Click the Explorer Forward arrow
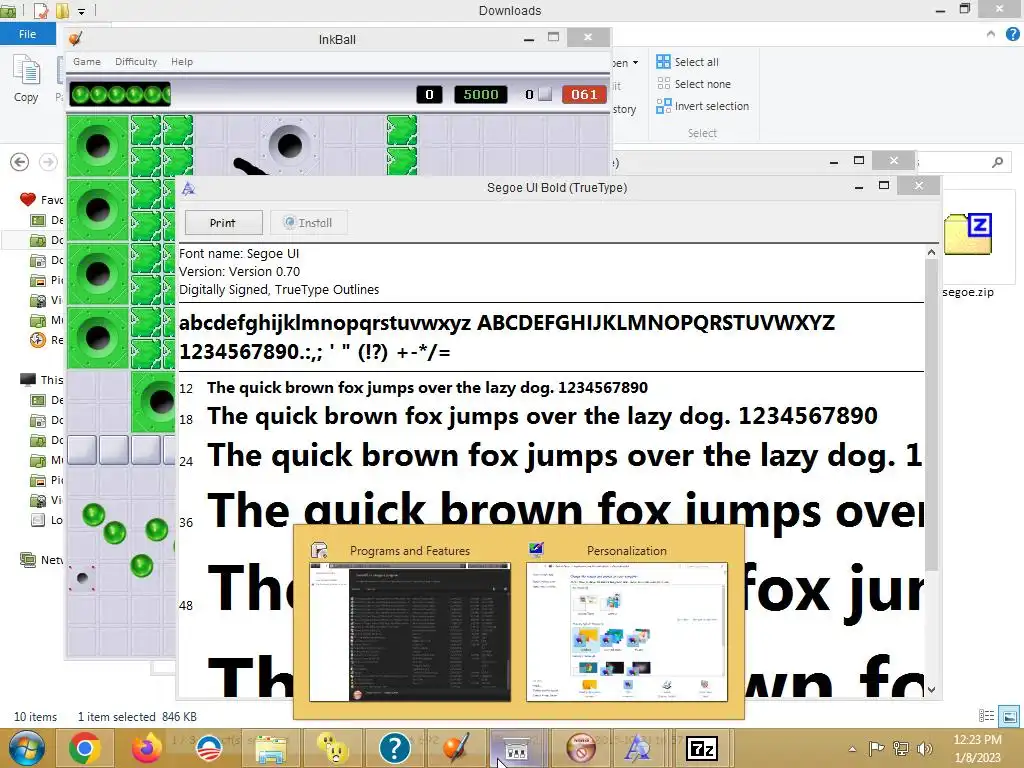This screenshot has height=768, width=1024. pos(48,162)
